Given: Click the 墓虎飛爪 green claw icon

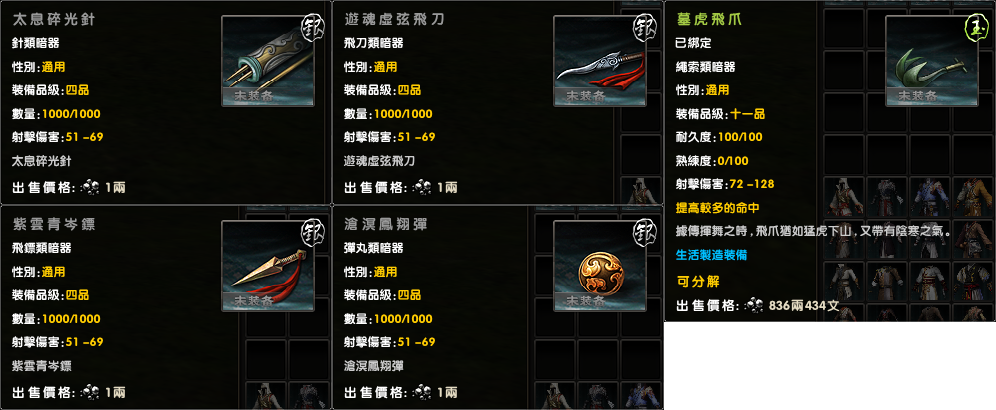Looking at the screenshot, I should pyautogui.click(x=932, y=61).
